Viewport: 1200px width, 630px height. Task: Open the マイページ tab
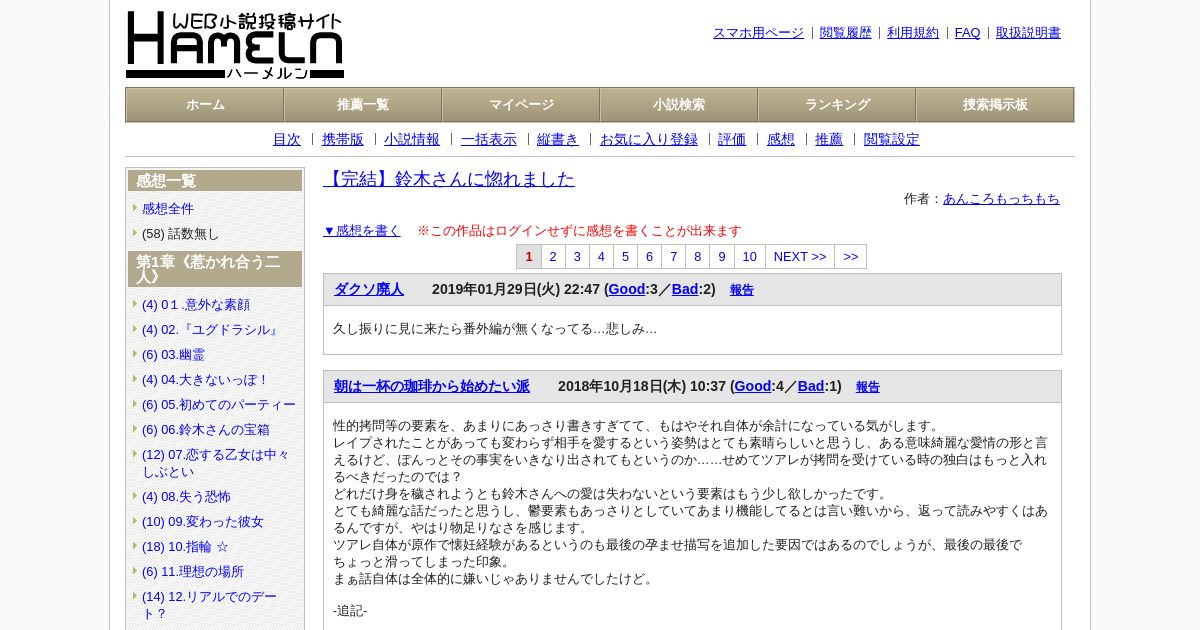[x=521, y=105]
